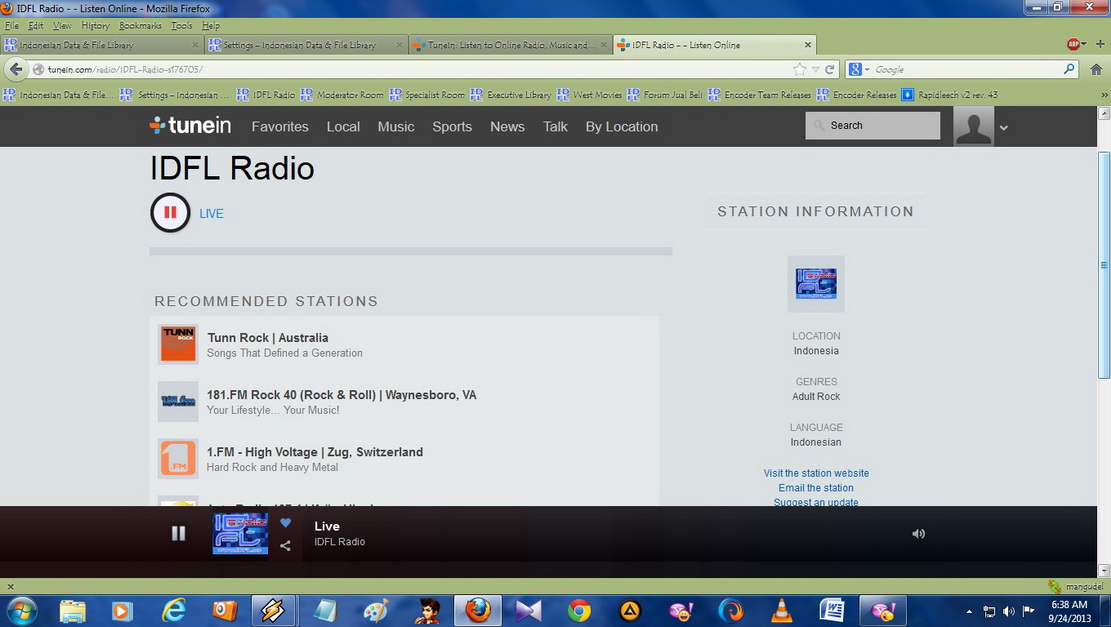
Task: Bookmark this page with the star icon
Action: point(799,70)
